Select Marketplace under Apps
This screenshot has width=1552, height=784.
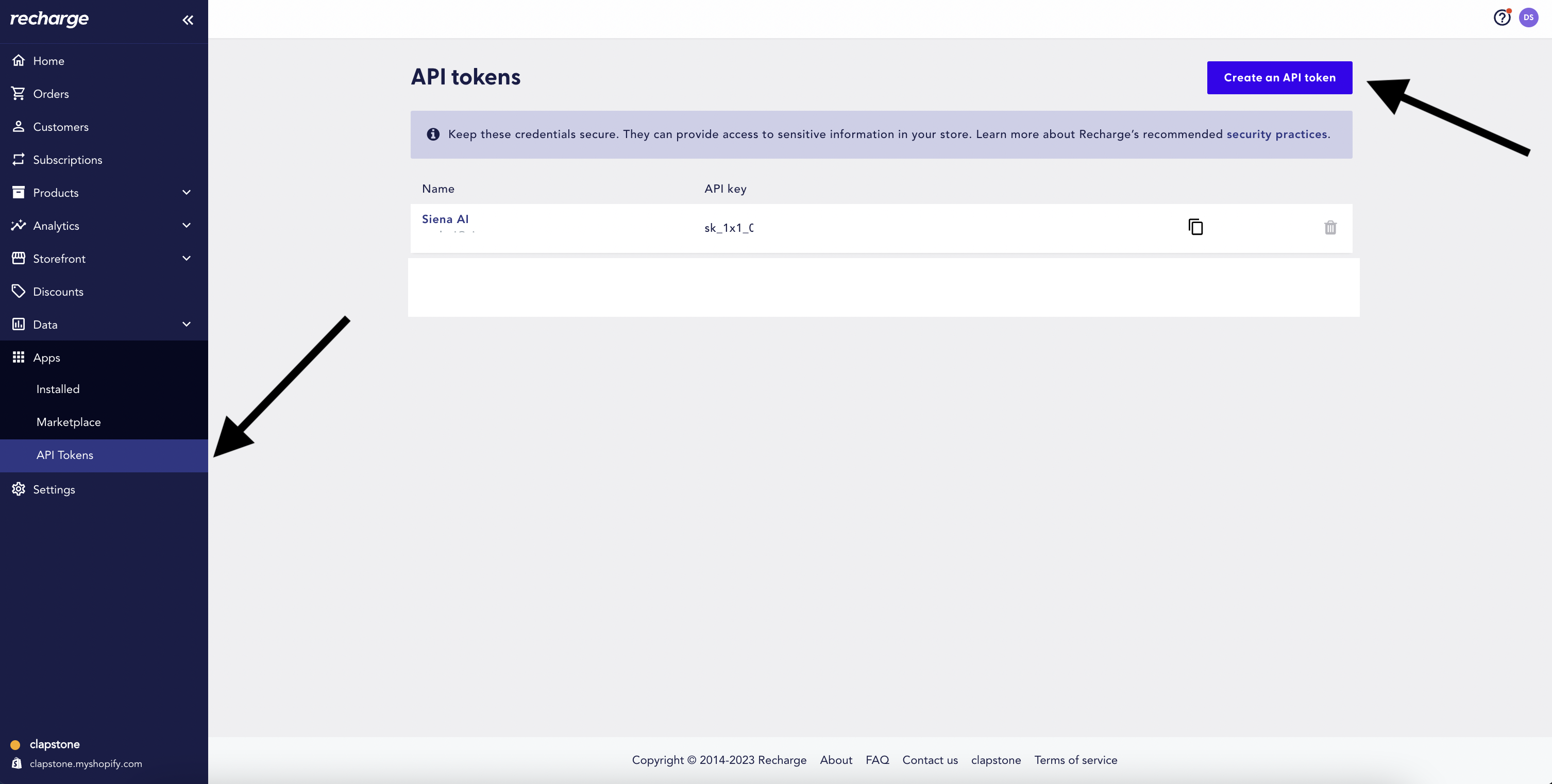[x=104, y=422]
